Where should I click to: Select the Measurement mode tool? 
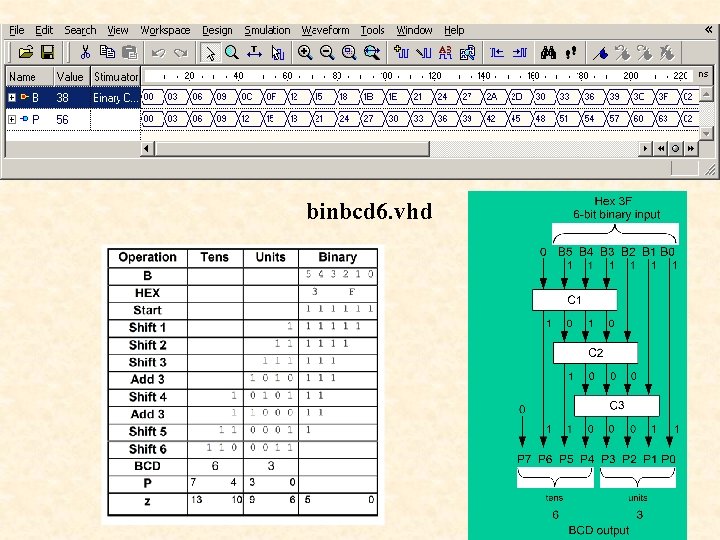click(254, 52)
